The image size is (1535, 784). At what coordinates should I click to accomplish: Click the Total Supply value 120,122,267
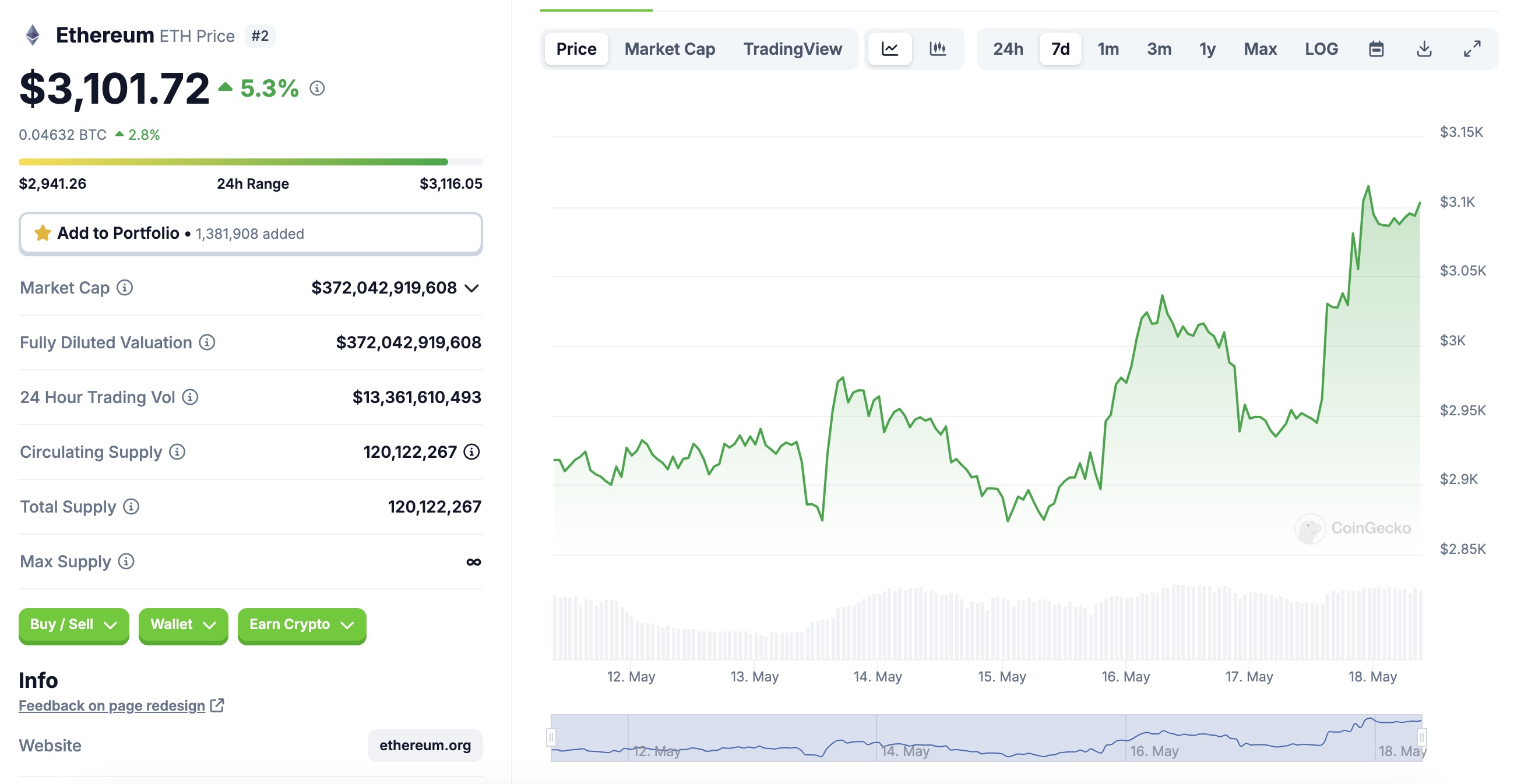(434, 507)
